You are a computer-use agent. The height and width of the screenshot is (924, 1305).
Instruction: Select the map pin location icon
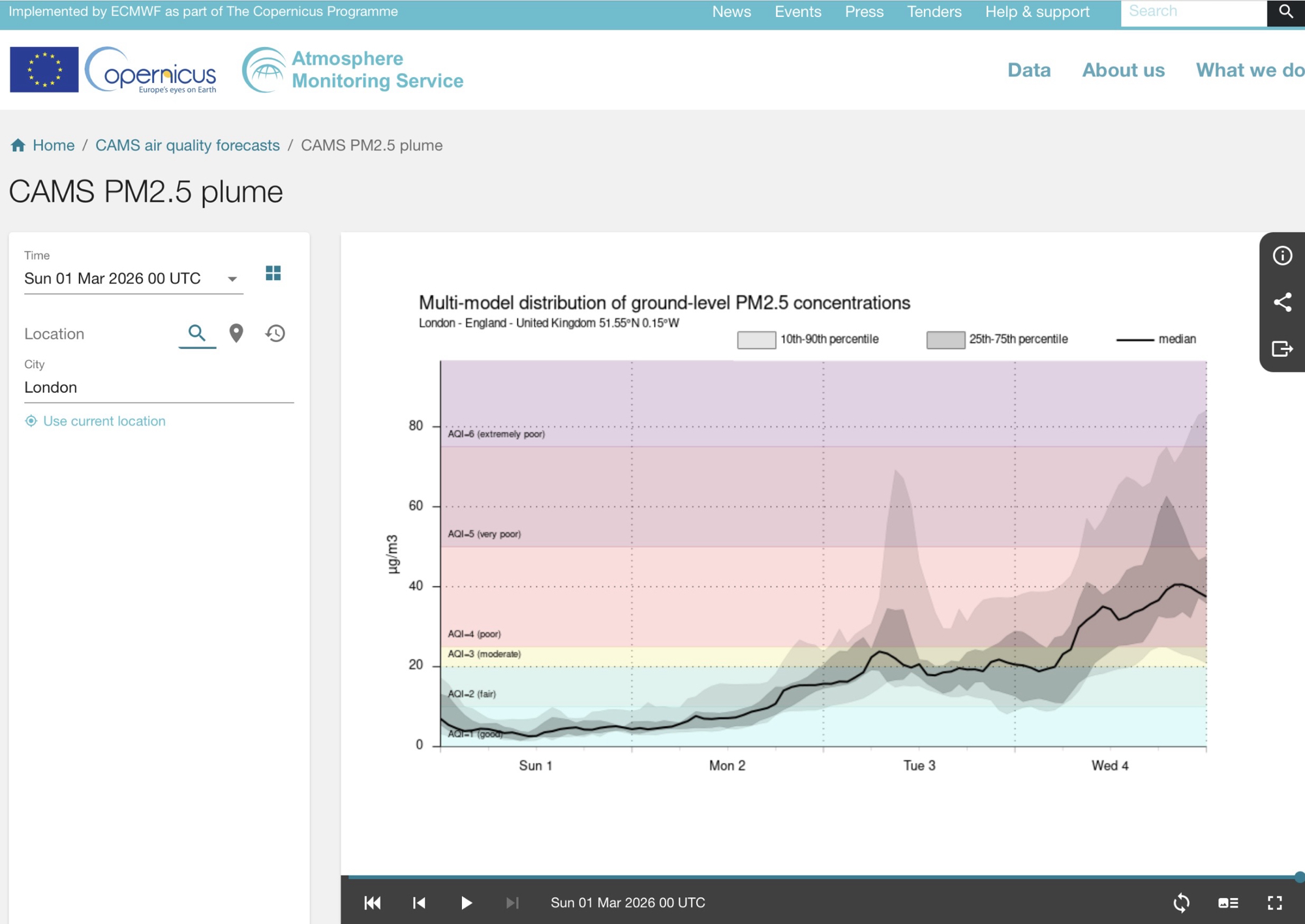point(236,333)
